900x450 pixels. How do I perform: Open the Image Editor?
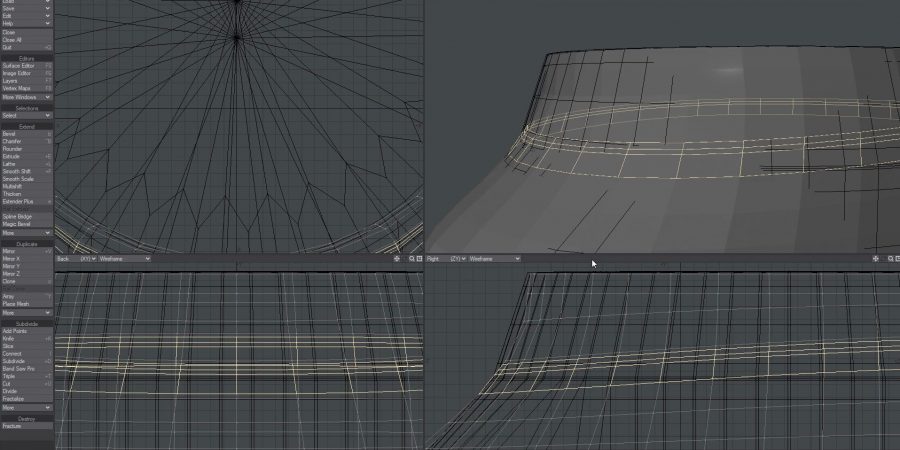tap(26, 73)
